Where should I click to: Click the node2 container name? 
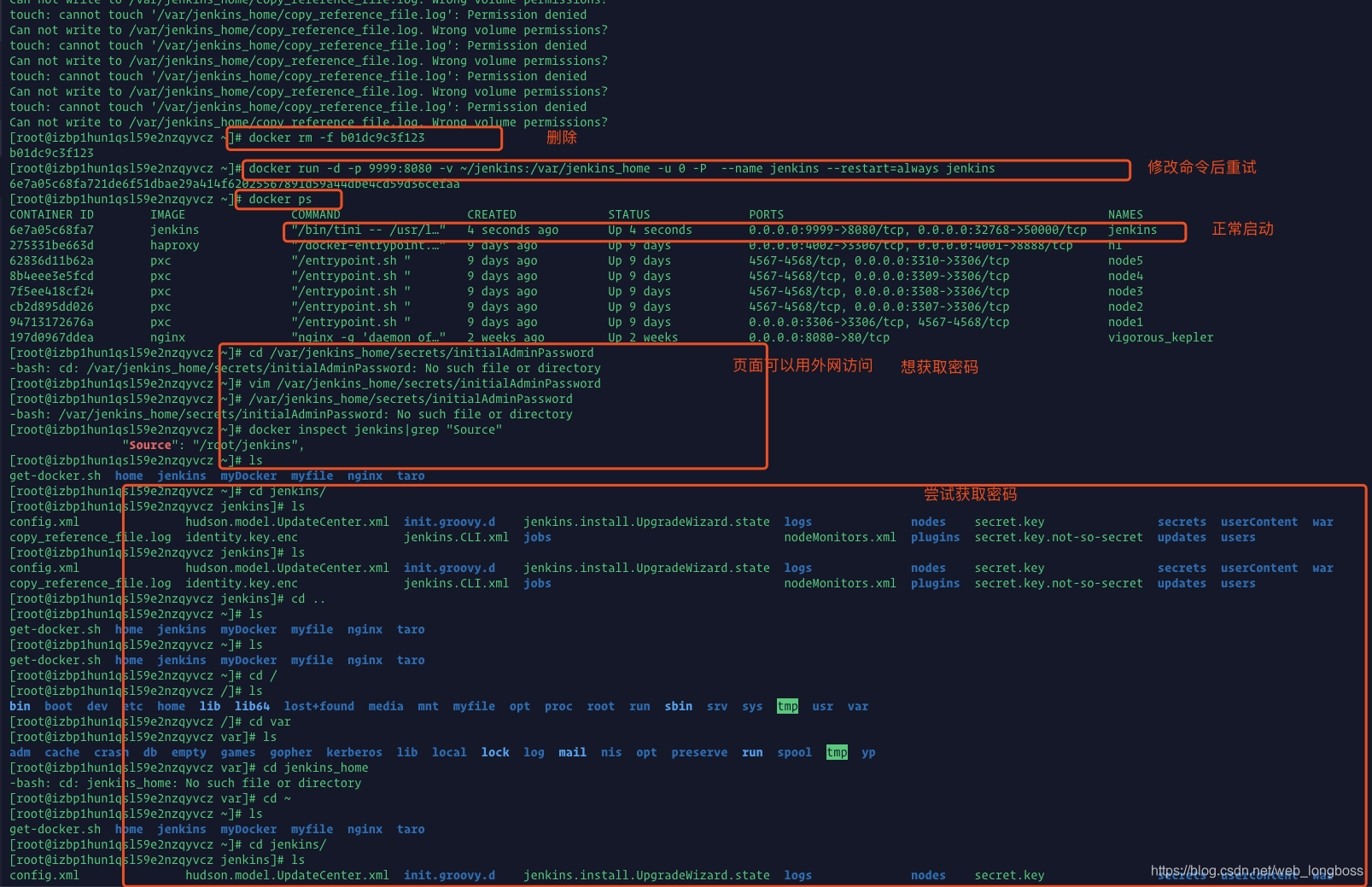pyautogui.click(x=1125, y=306)
